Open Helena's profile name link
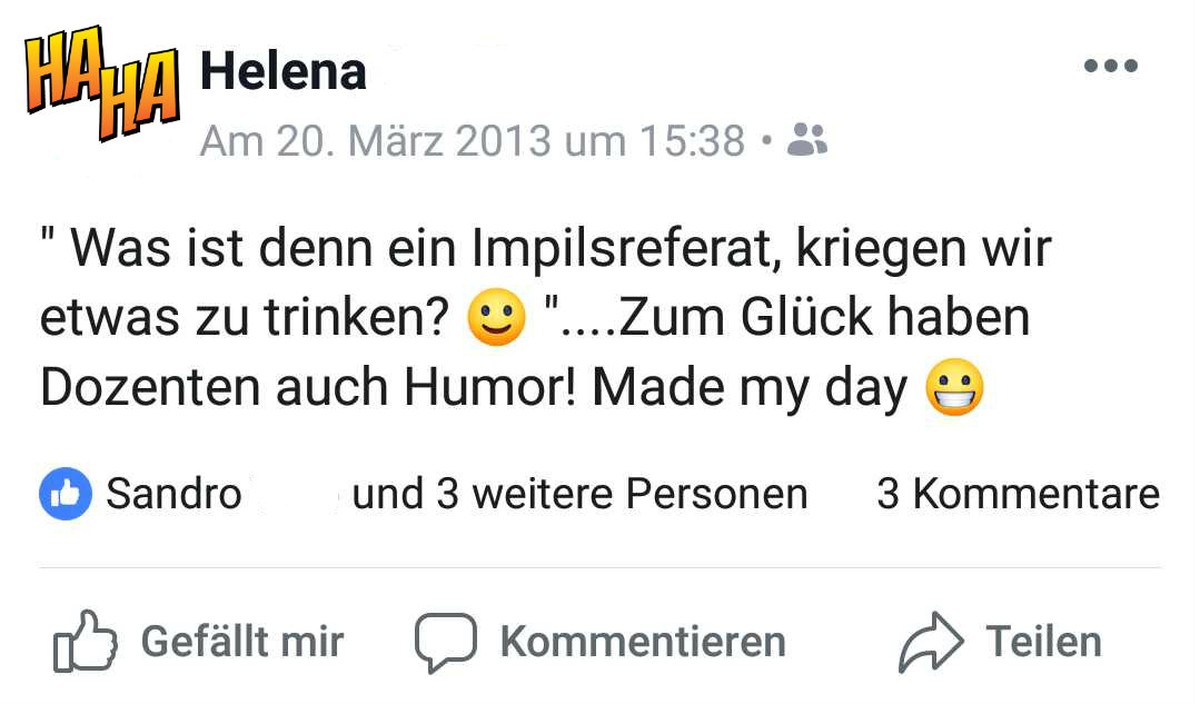The width and height of the screenshot is (1200, 704). pos(284,71)
